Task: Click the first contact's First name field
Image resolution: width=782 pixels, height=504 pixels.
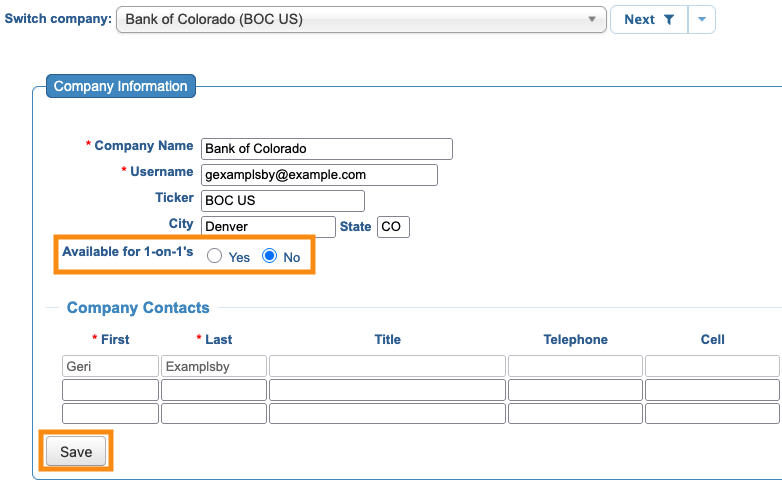Action: click(110, 366)
